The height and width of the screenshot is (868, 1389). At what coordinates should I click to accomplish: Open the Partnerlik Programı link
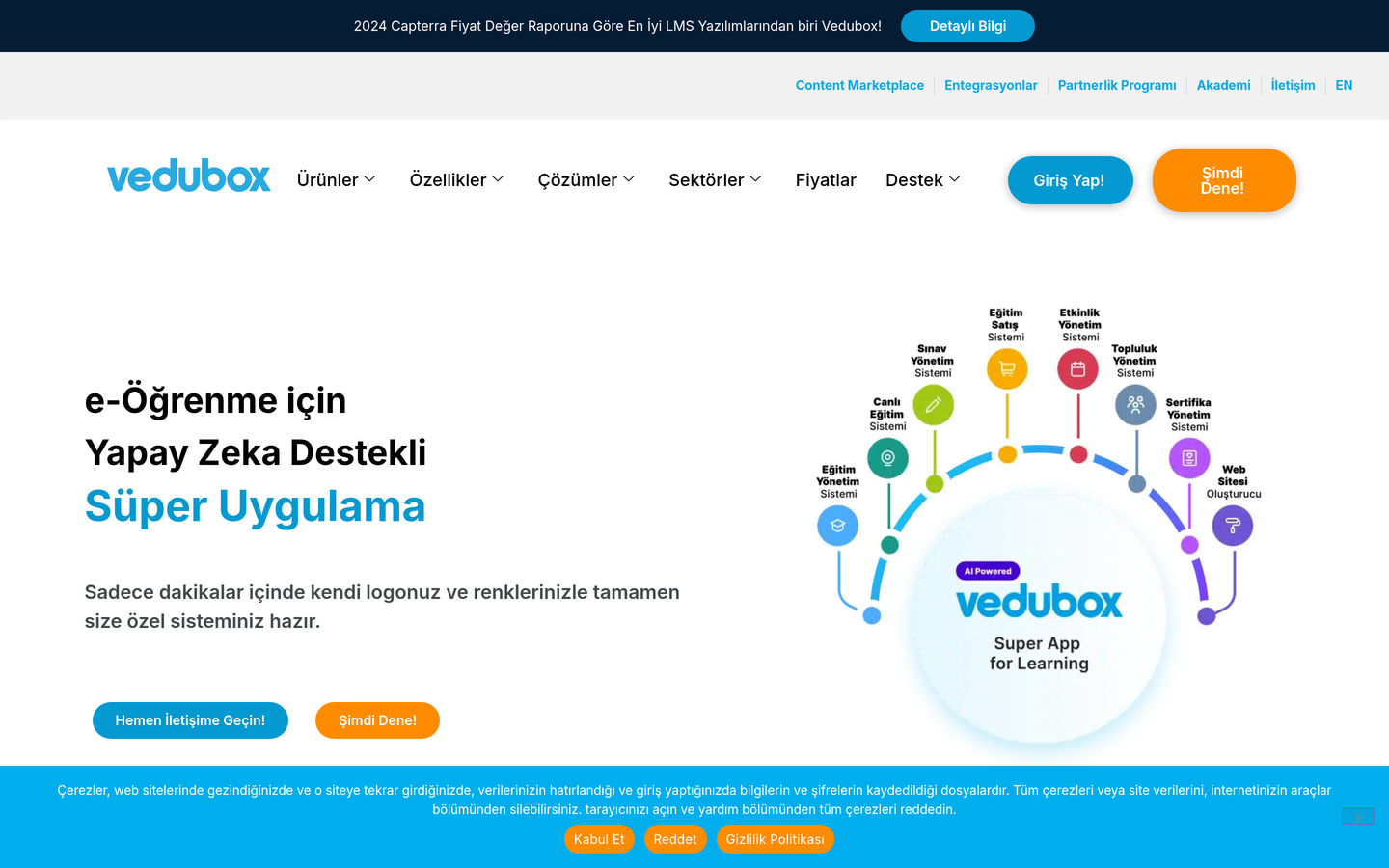(1117, 85)
